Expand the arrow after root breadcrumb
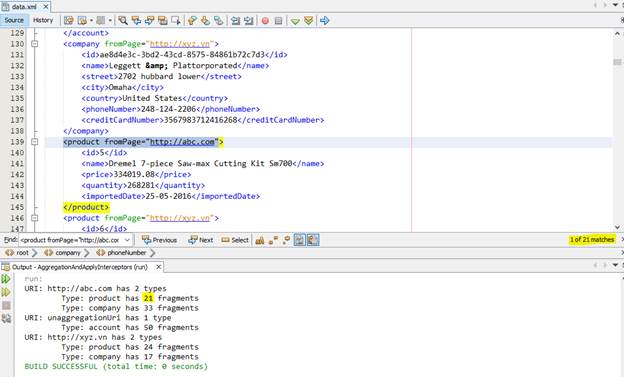Image resolution: width=624 pixels, height=377 pixels. [35, 253]
